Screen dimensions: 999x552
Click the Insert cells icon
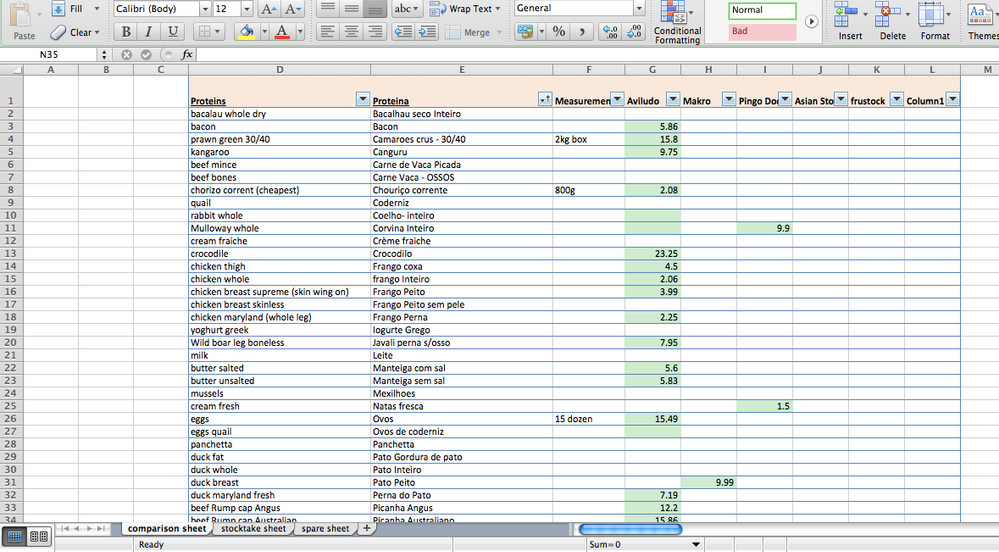[848, 16]
